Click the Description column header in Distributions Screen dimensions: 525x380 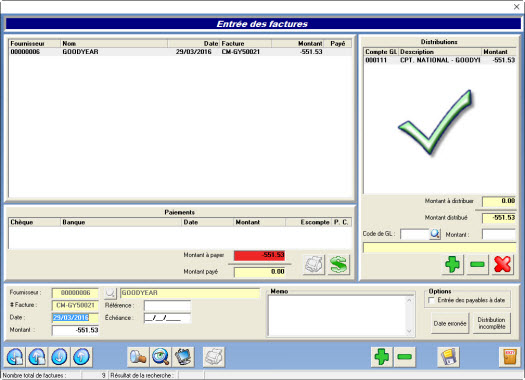click(440, 52)
